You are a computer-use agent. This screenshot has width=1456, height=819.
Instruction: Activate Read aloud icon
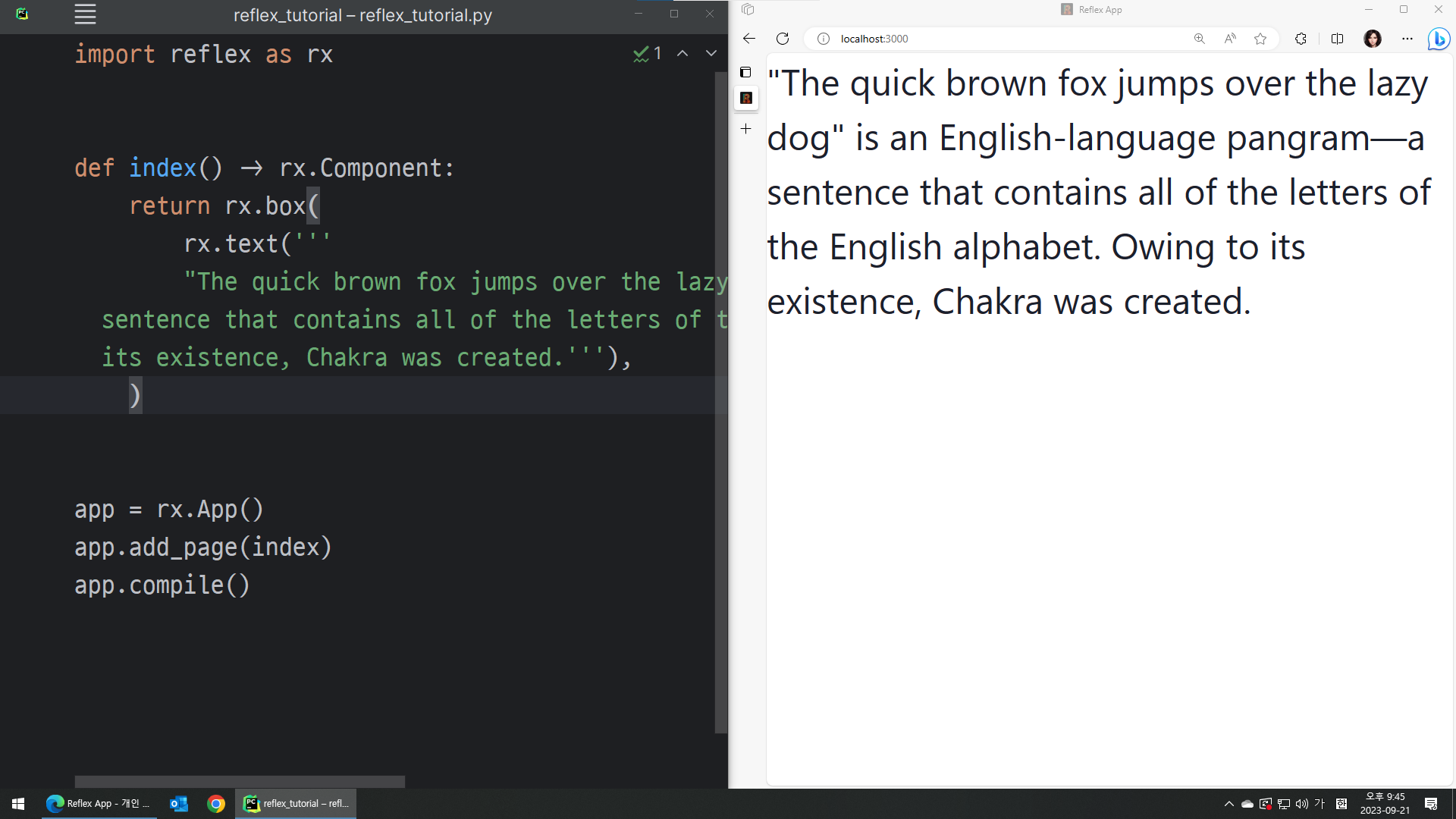(1230, 39)
